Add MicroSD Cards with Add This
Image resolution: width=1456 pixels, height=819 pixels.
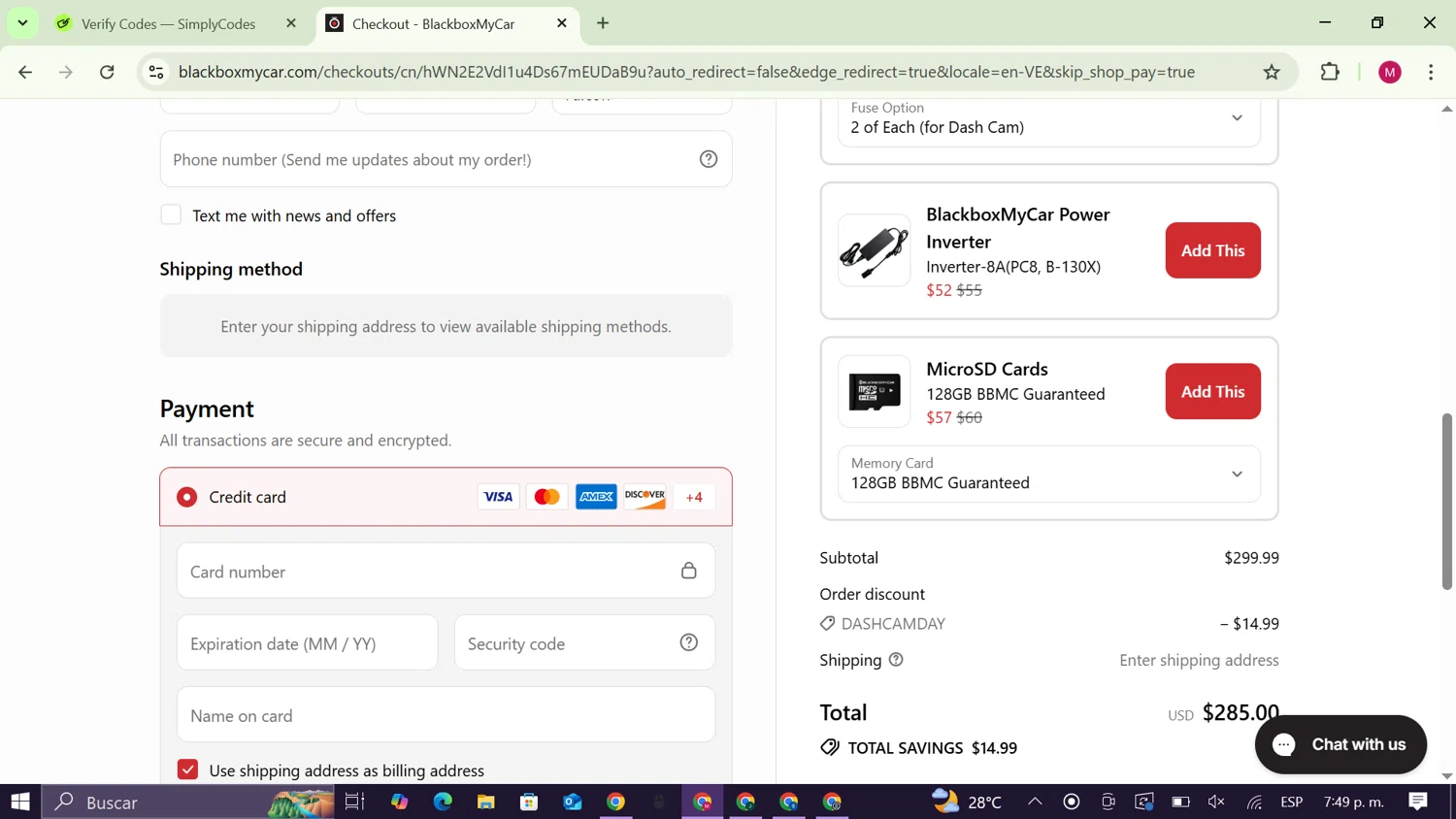click(x=1212, y=391)
